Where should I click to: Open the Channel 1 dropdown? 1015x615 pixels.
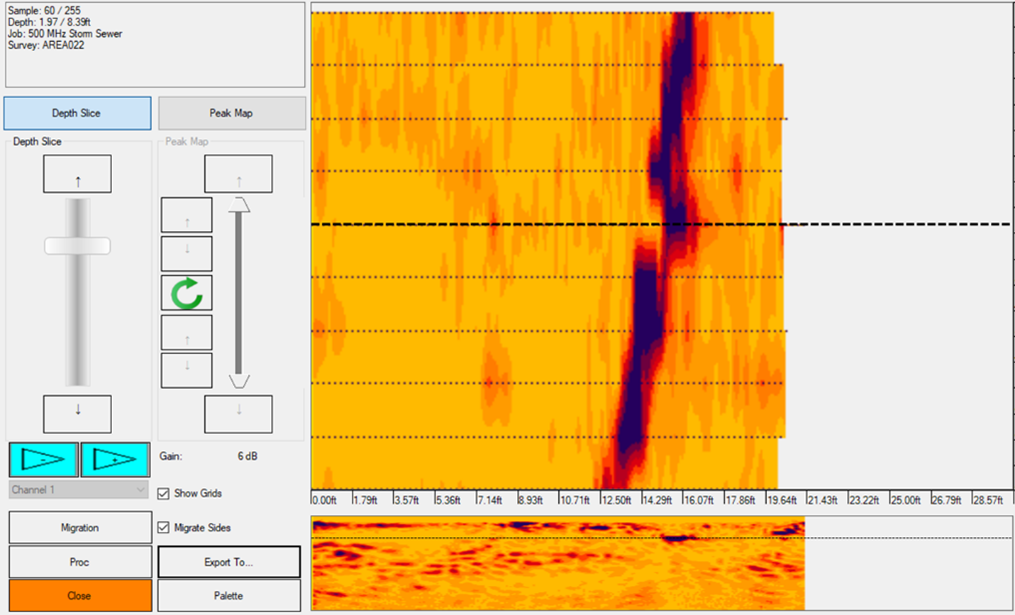tap(79, 490)
